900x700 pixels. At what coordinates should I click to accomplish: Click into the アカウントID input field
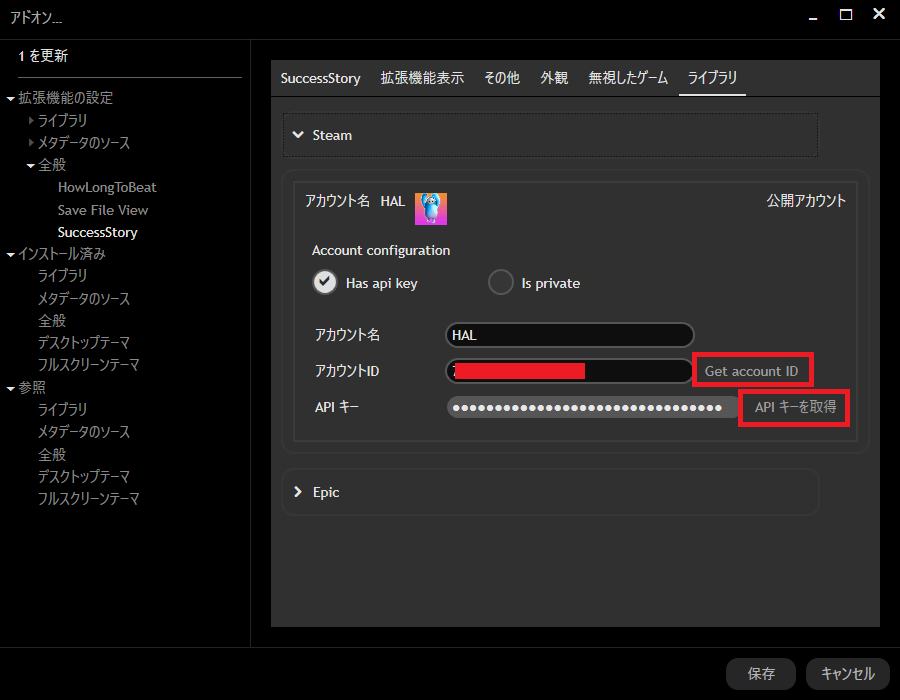(x=569, y=371)
